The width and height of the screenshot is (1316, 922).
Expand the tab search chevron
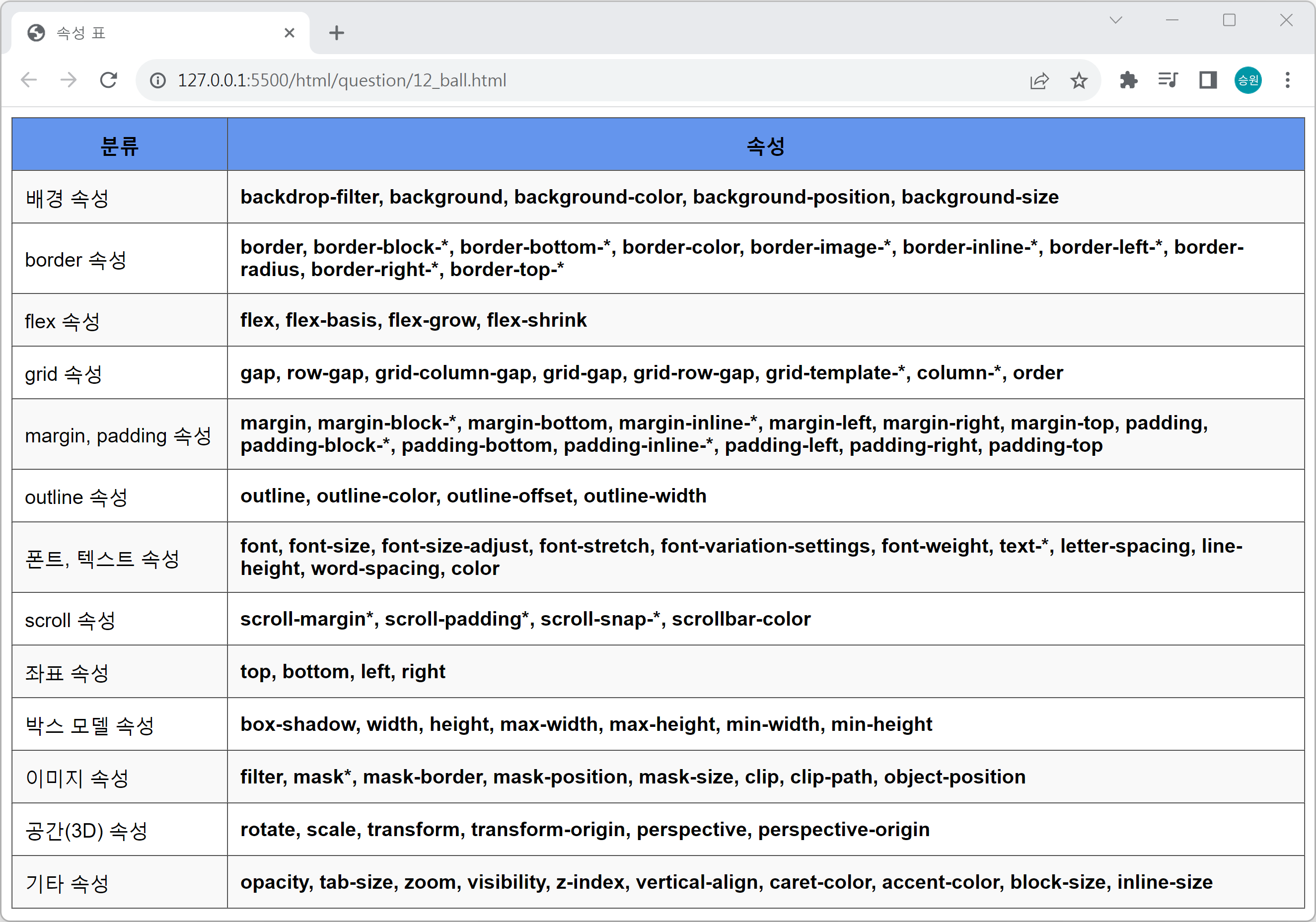(1115, 21)
